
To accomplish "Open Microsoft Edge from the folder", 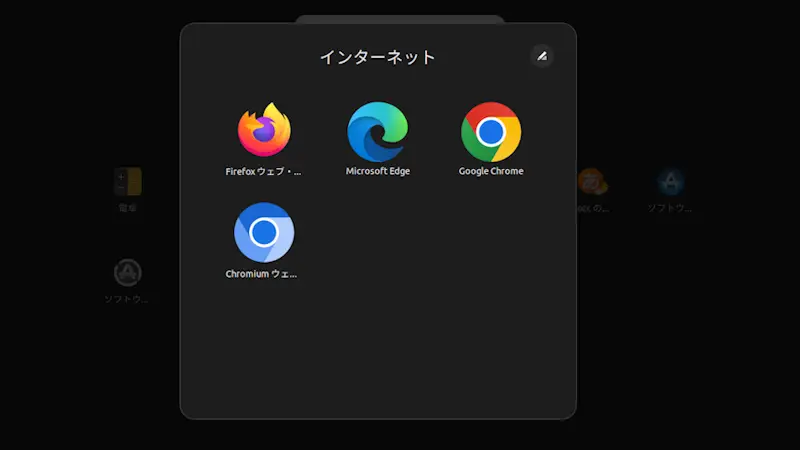I will pos(378,132).
